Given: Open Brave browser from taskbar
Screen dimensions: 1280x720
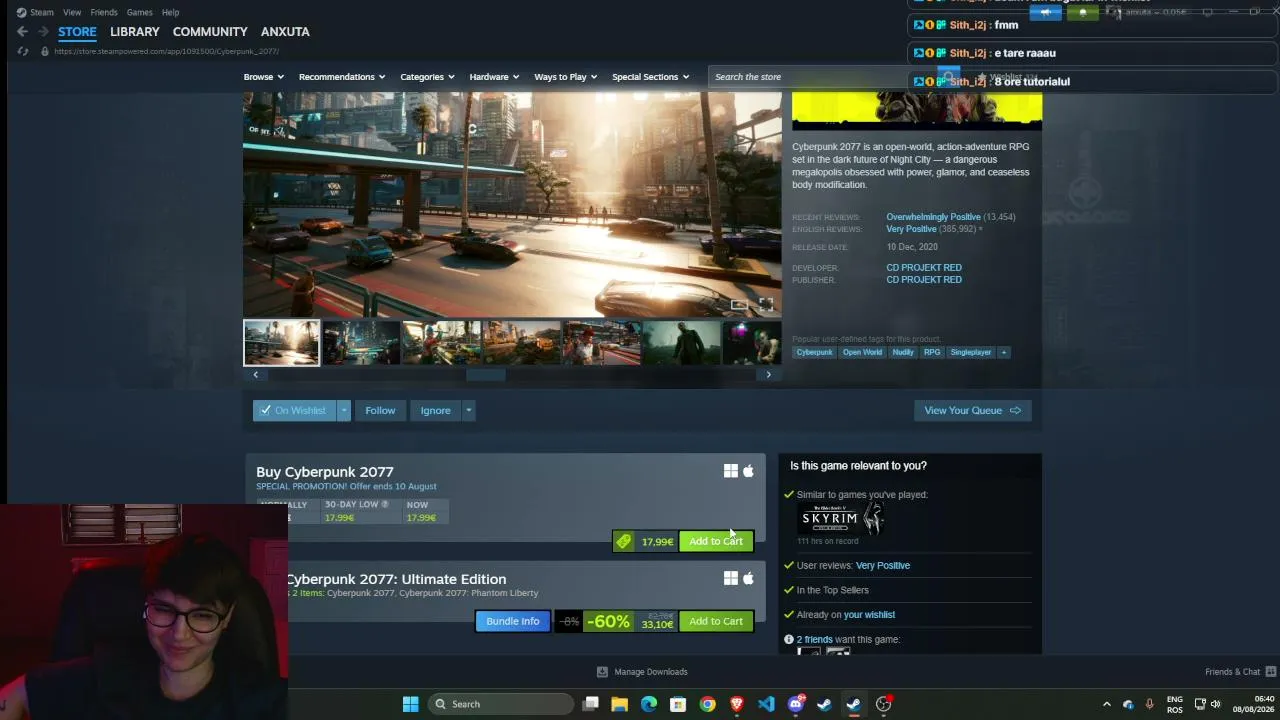Looking at the screenshot, I should pos(737,704).
